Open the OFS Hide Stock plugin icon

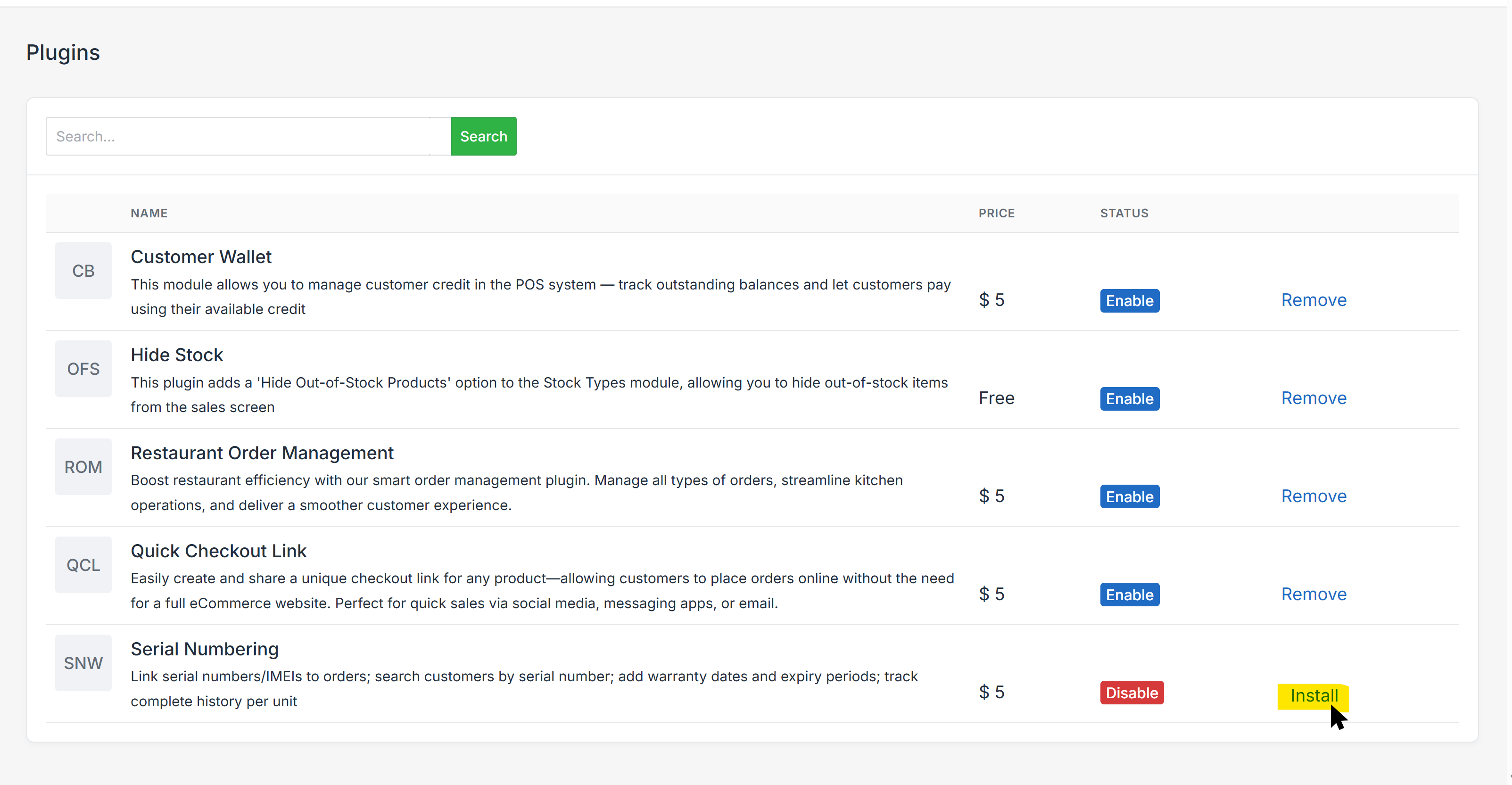coord(83,369)
